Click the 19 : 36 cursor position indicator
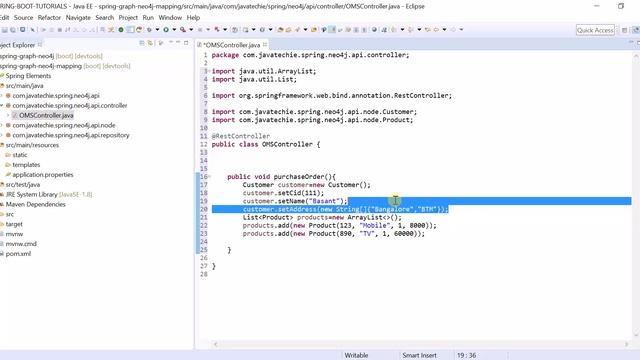This screenshot has width=640, height=360. point(466,356)
